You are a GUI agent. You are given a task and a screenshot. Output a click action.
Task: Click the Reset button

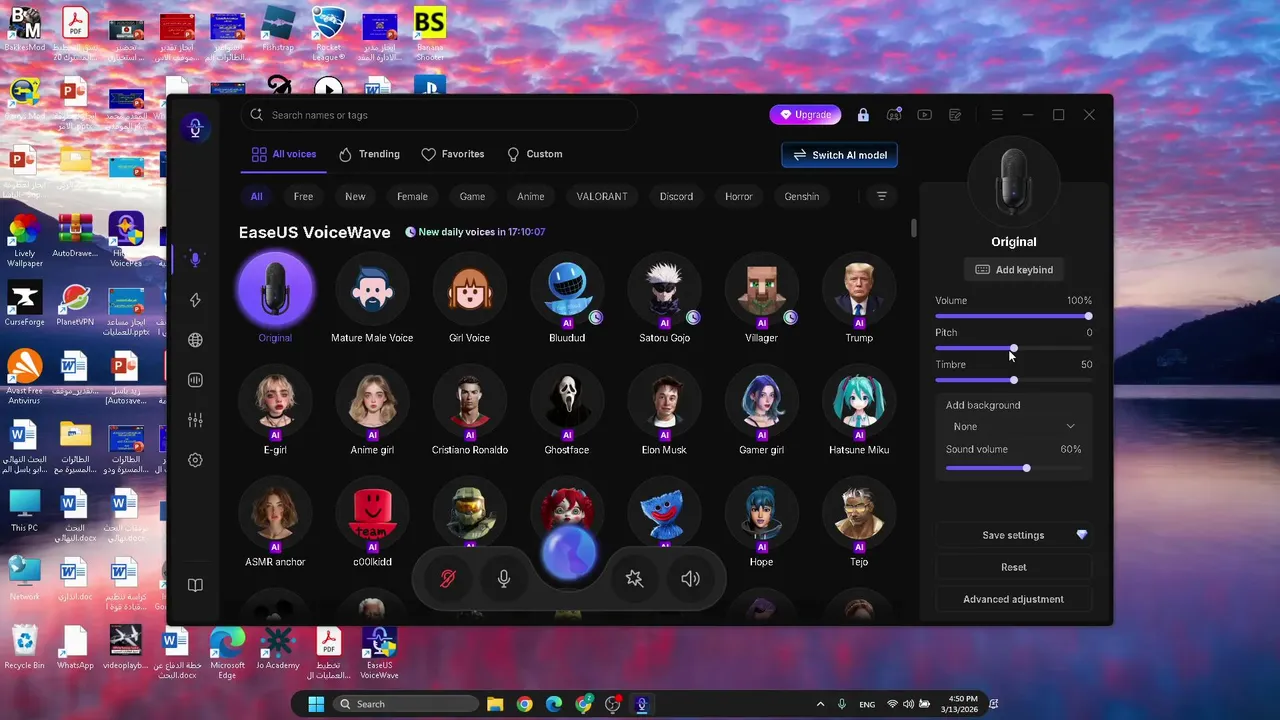pyautogui.click(x=1013, y=567)
